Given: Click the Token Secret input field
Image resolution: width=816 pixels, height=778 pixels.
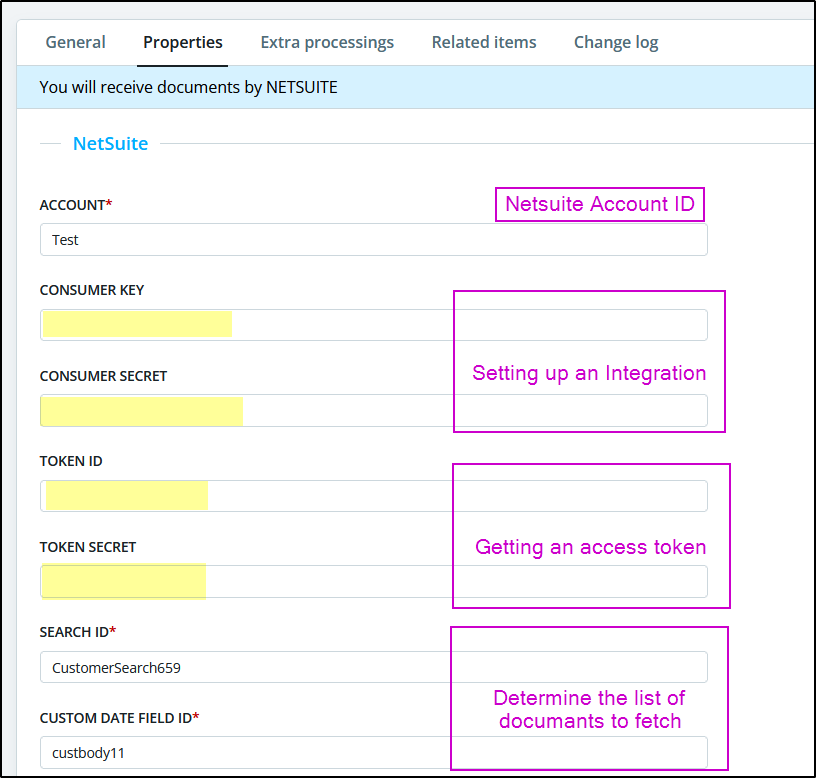Looking at the screenshot, I should click(374, 581).
